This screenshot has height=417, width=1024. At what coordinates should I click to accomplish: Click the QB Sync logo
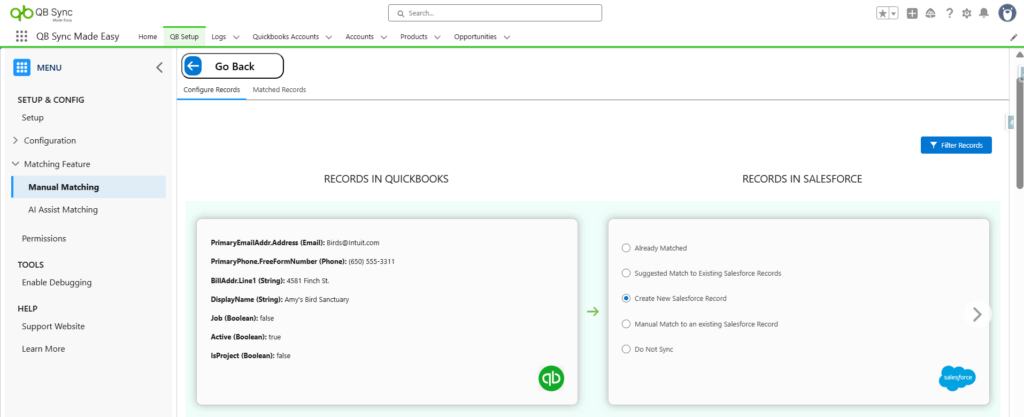point(41,12)
